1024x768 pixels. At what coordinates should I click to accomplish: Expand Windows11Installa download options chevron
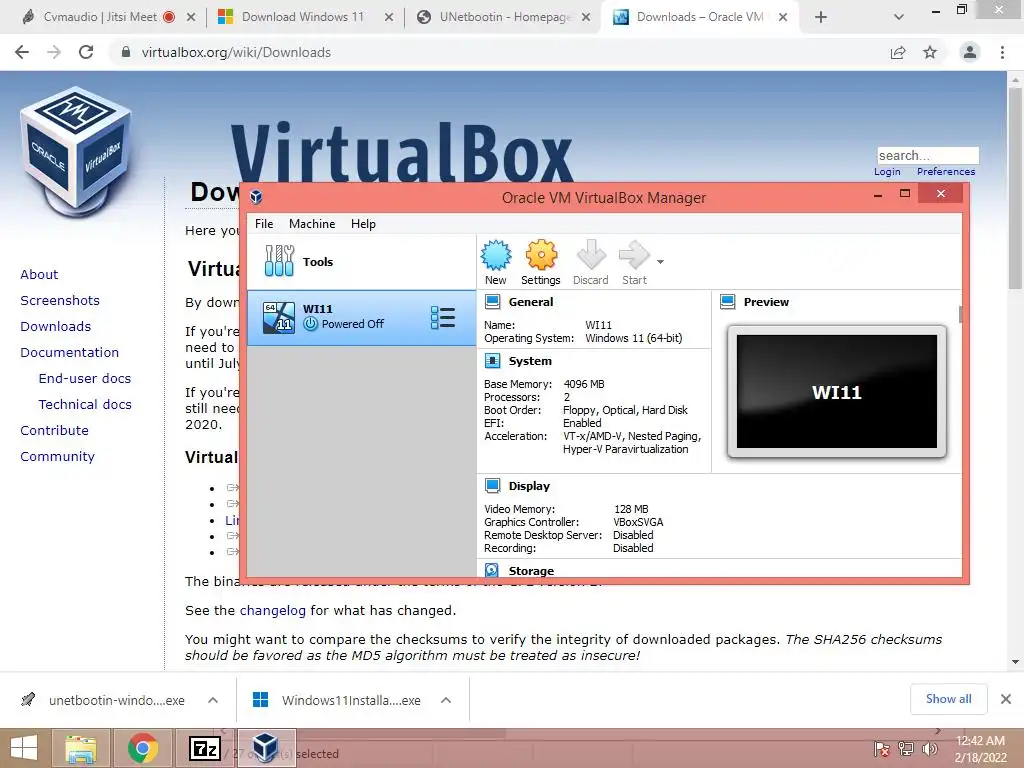point(446,700)
